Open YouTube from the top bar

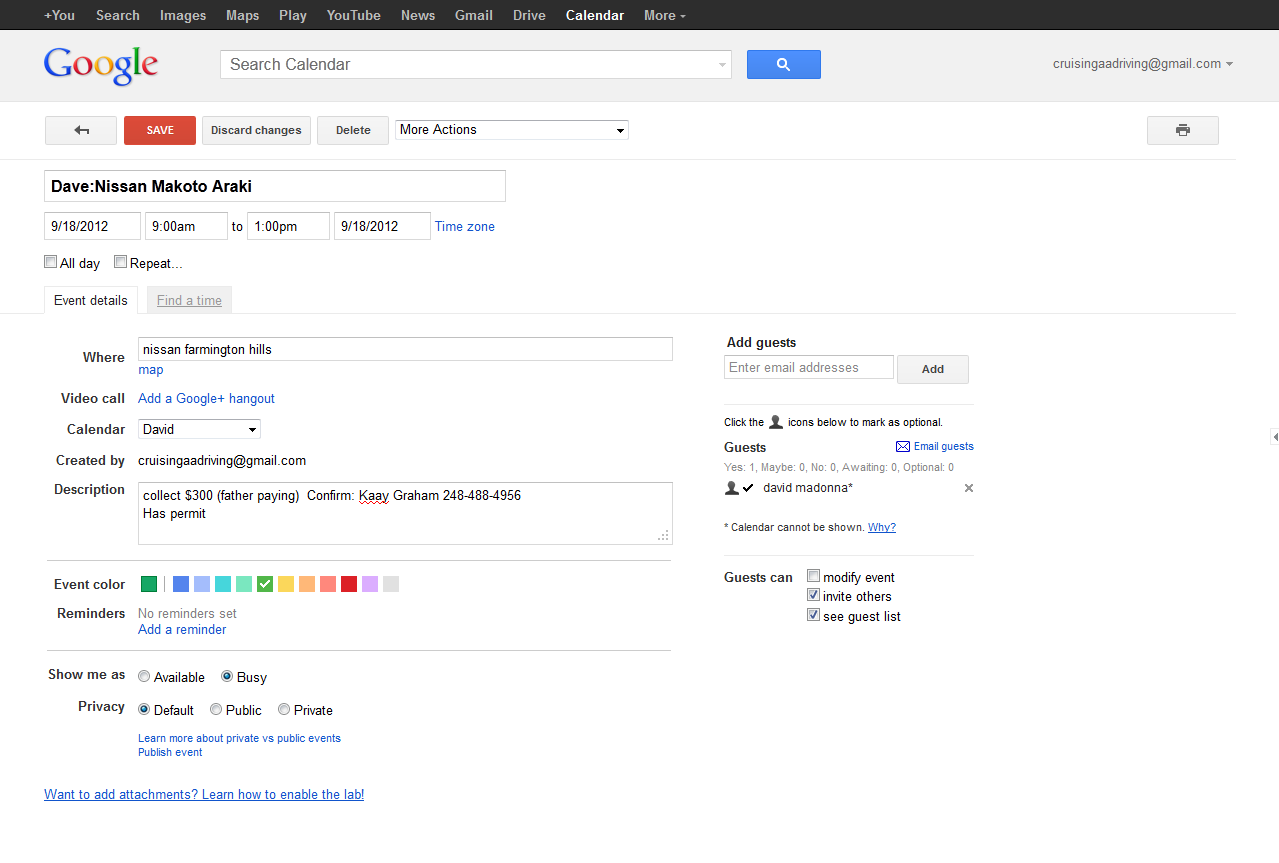pos(354,15)
